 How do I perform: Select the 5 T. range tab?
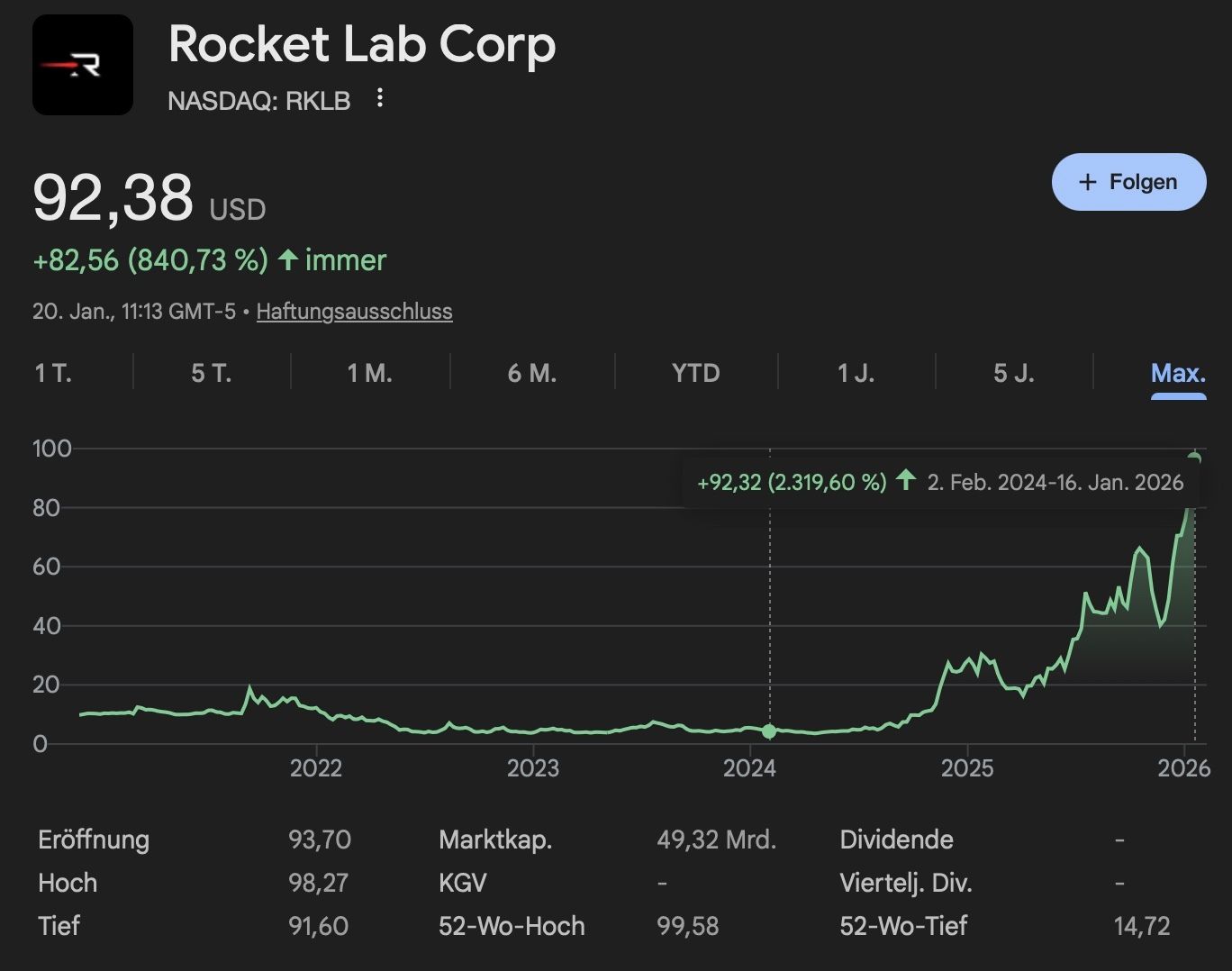(212, 373)
